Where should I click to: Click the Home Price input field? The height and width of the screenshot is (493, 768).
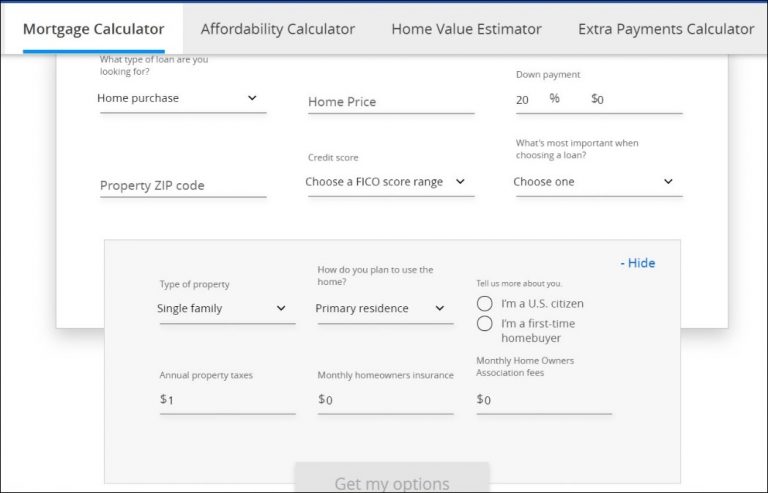pos(390,102)
